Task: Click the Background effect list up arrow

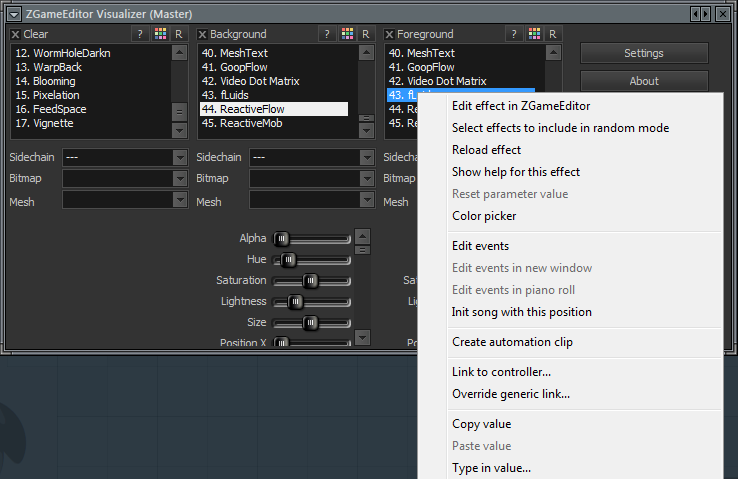Action: click(x=366, y=53)
